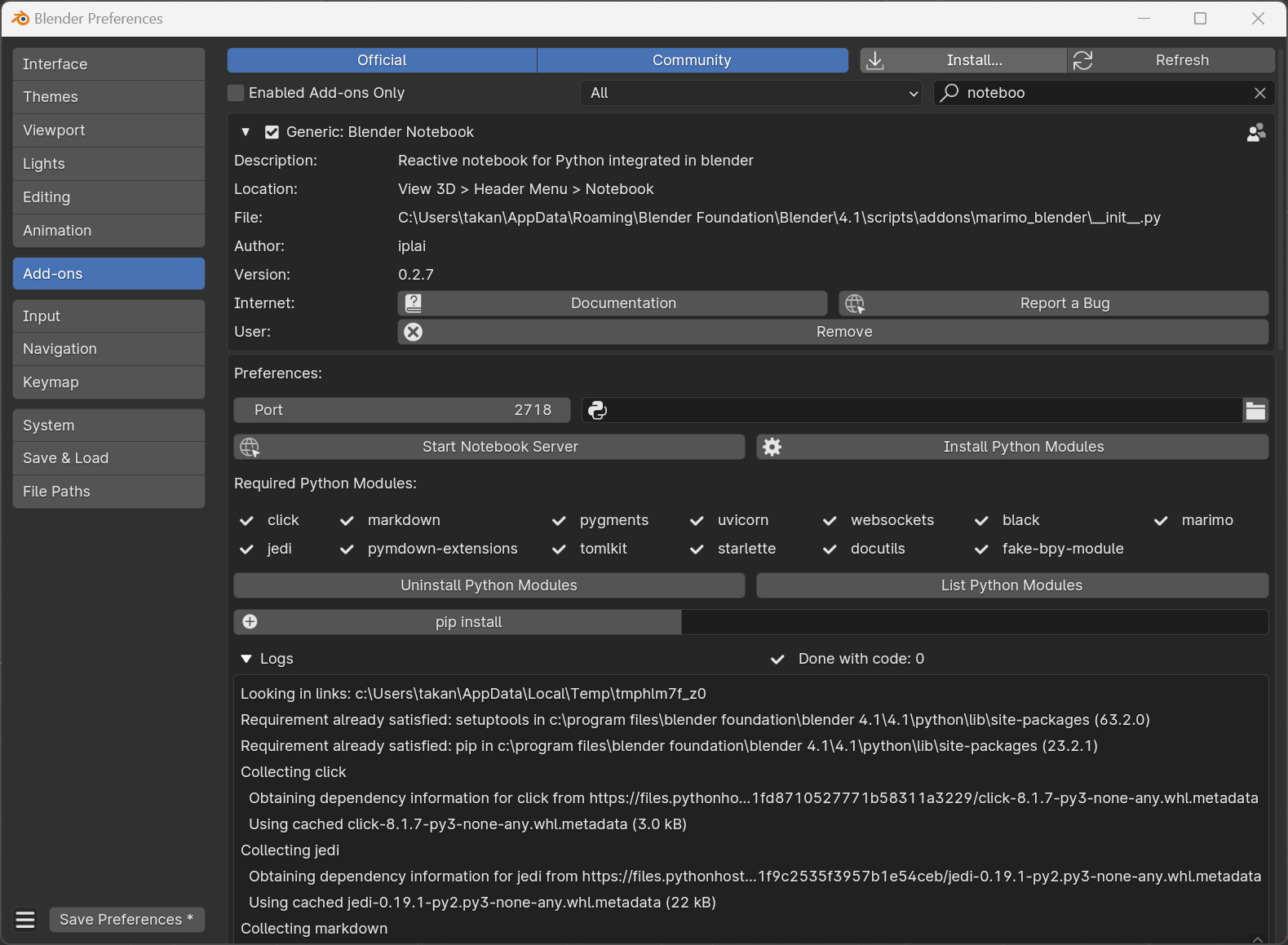Viewport: 1288px width, 945px height.
Task: Open the All category dropdown
Action: pyautogui.click(x=750, y=93)
